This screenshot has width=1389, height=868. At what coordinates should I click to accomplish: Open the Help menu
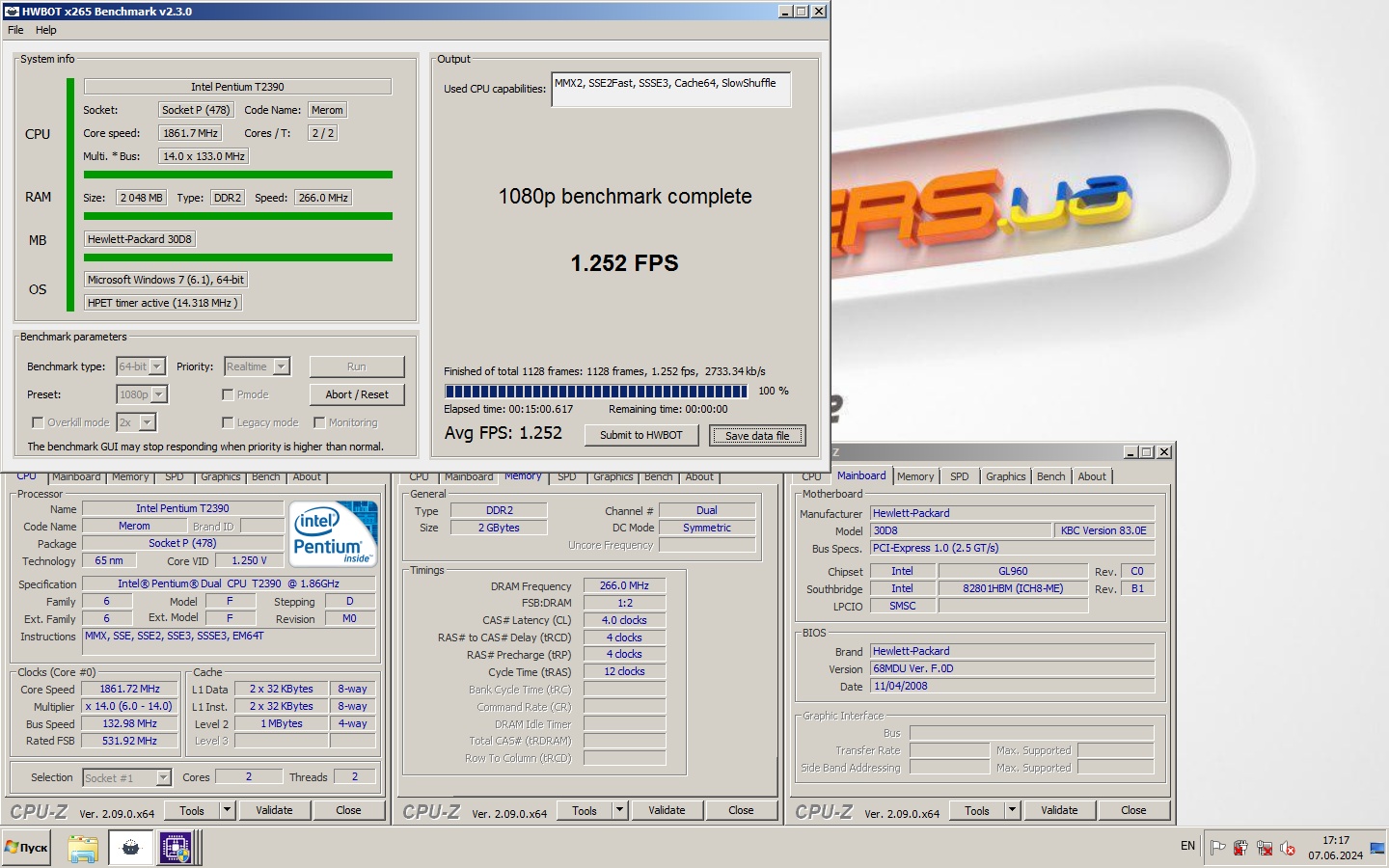click(46, 30)
